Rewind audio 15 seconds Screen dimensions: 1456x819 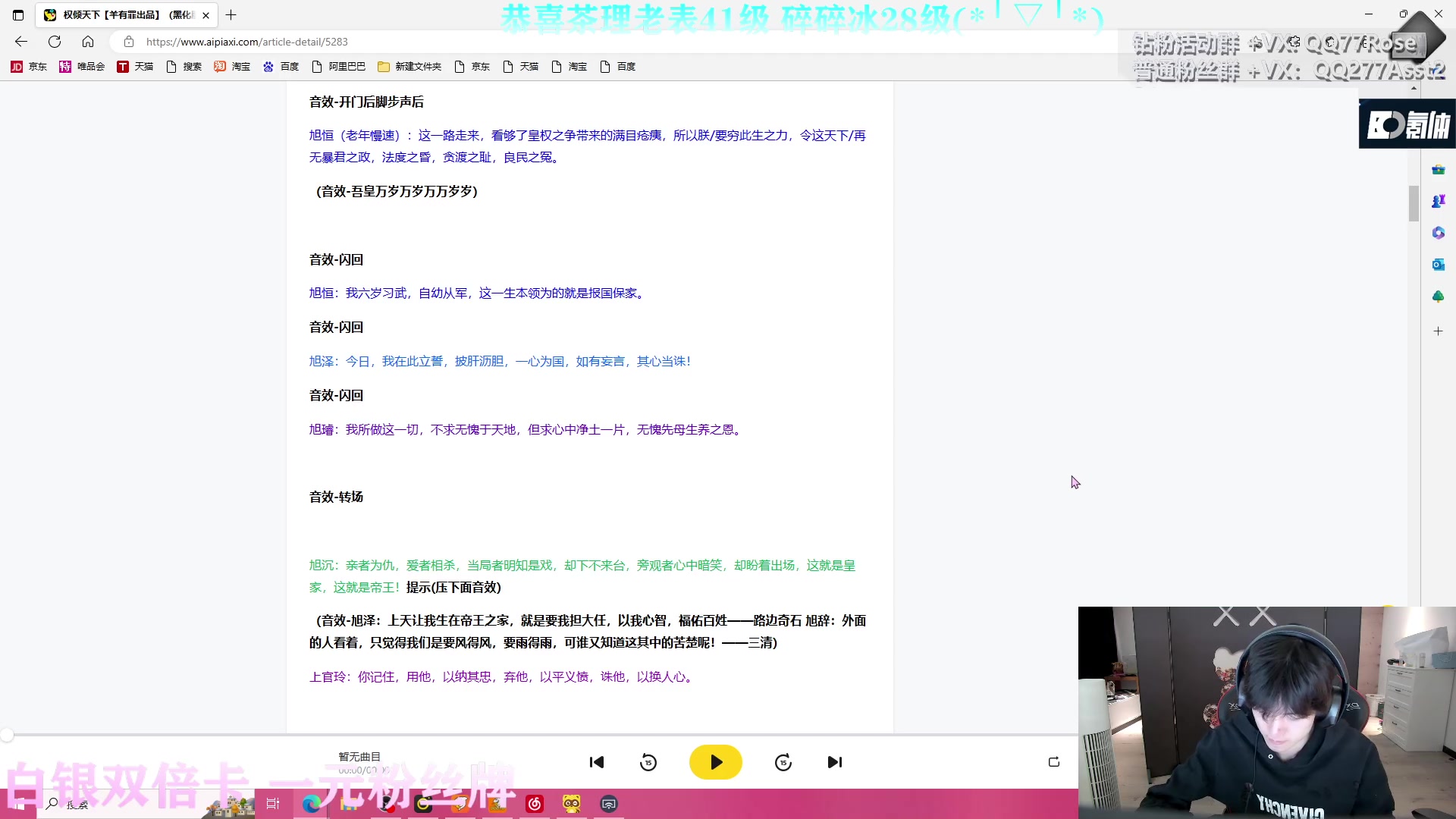648,762
